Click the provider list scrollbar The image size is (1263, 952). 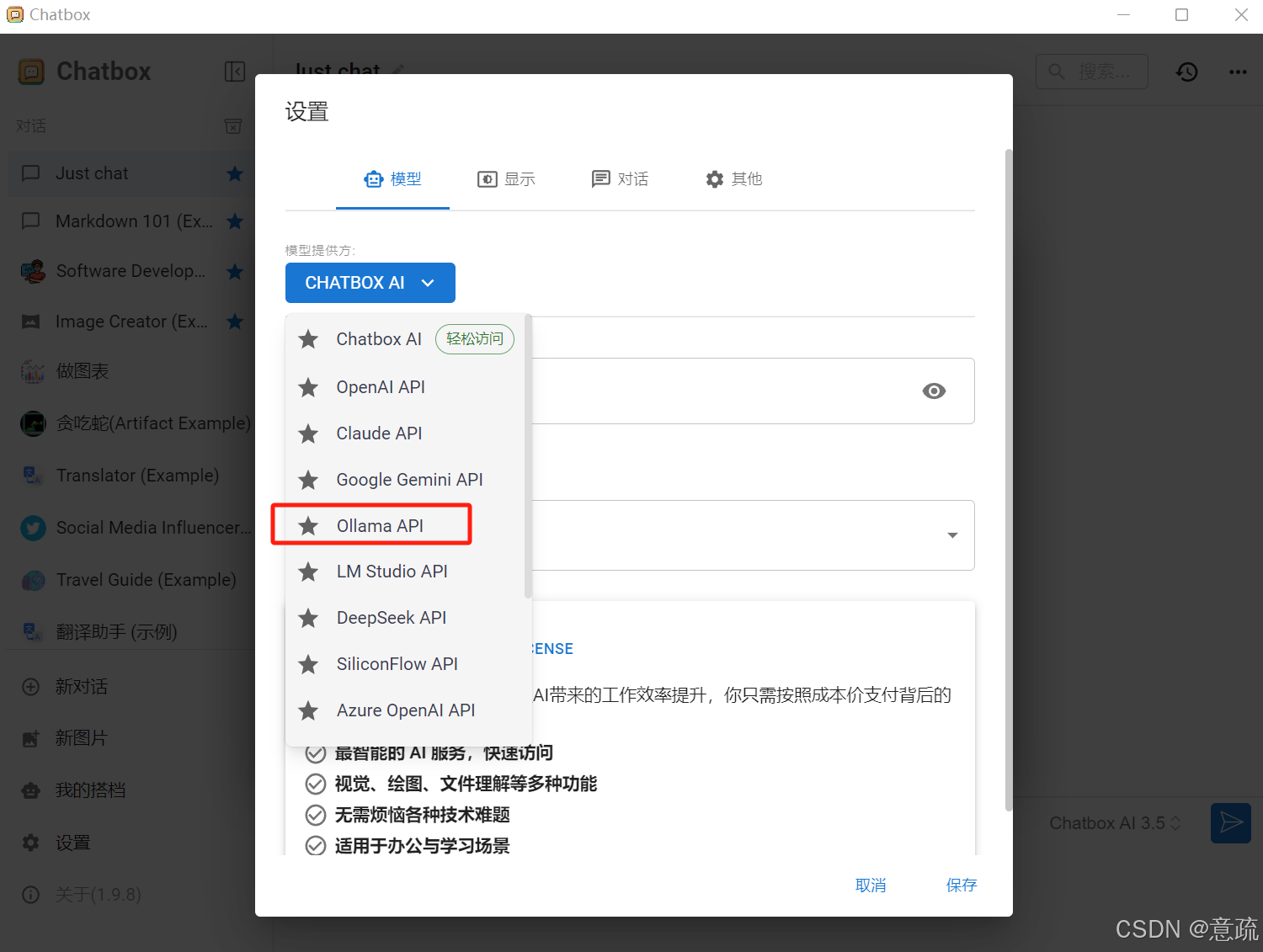pyautogui.click(x=528, y=456)
